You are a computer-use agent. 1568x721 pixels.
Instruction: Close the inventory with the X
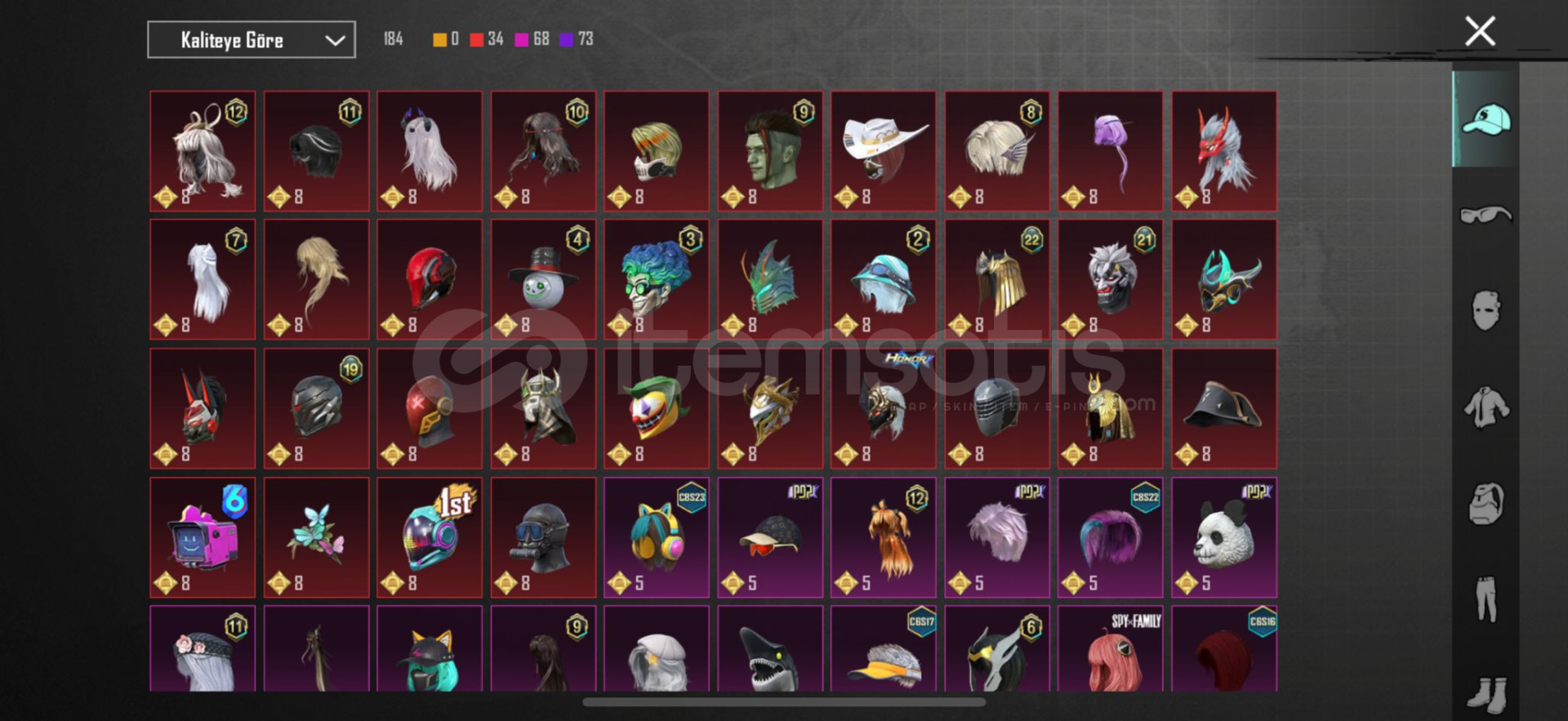[x=1480, y=32]
